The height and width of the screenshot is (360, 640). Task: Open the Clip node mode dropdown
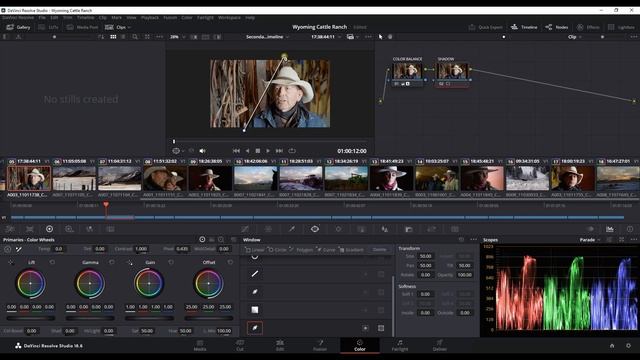(575, 37)
